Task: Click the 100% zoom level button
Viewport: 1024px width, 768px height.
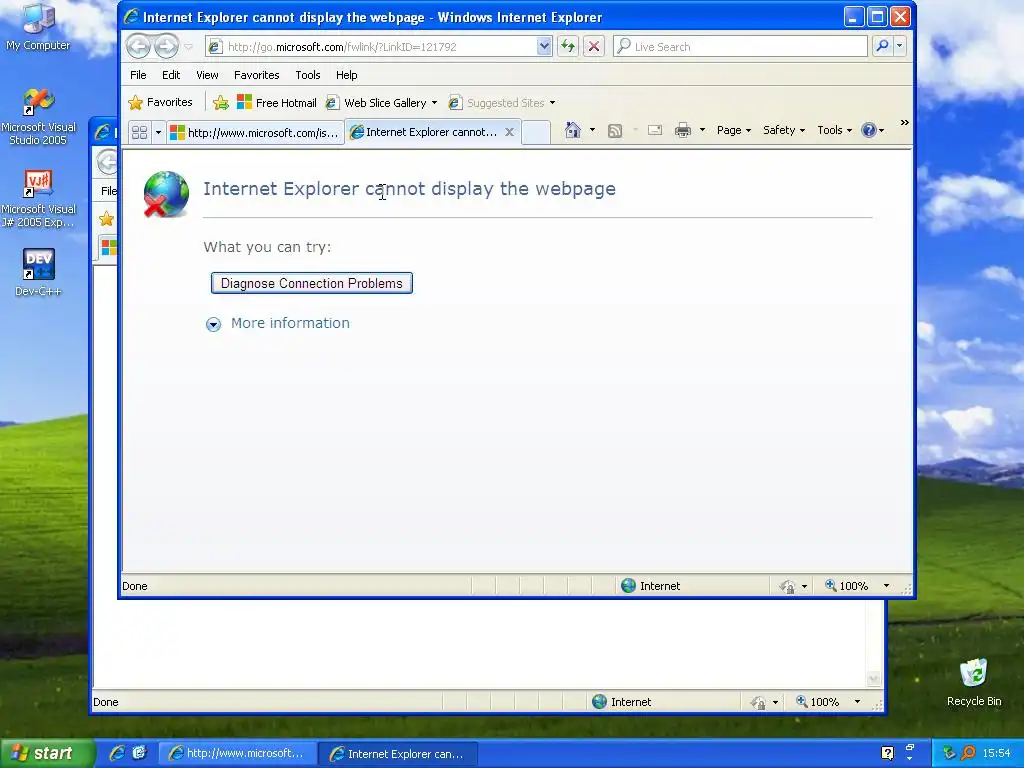Action: (x=847, y=586)
